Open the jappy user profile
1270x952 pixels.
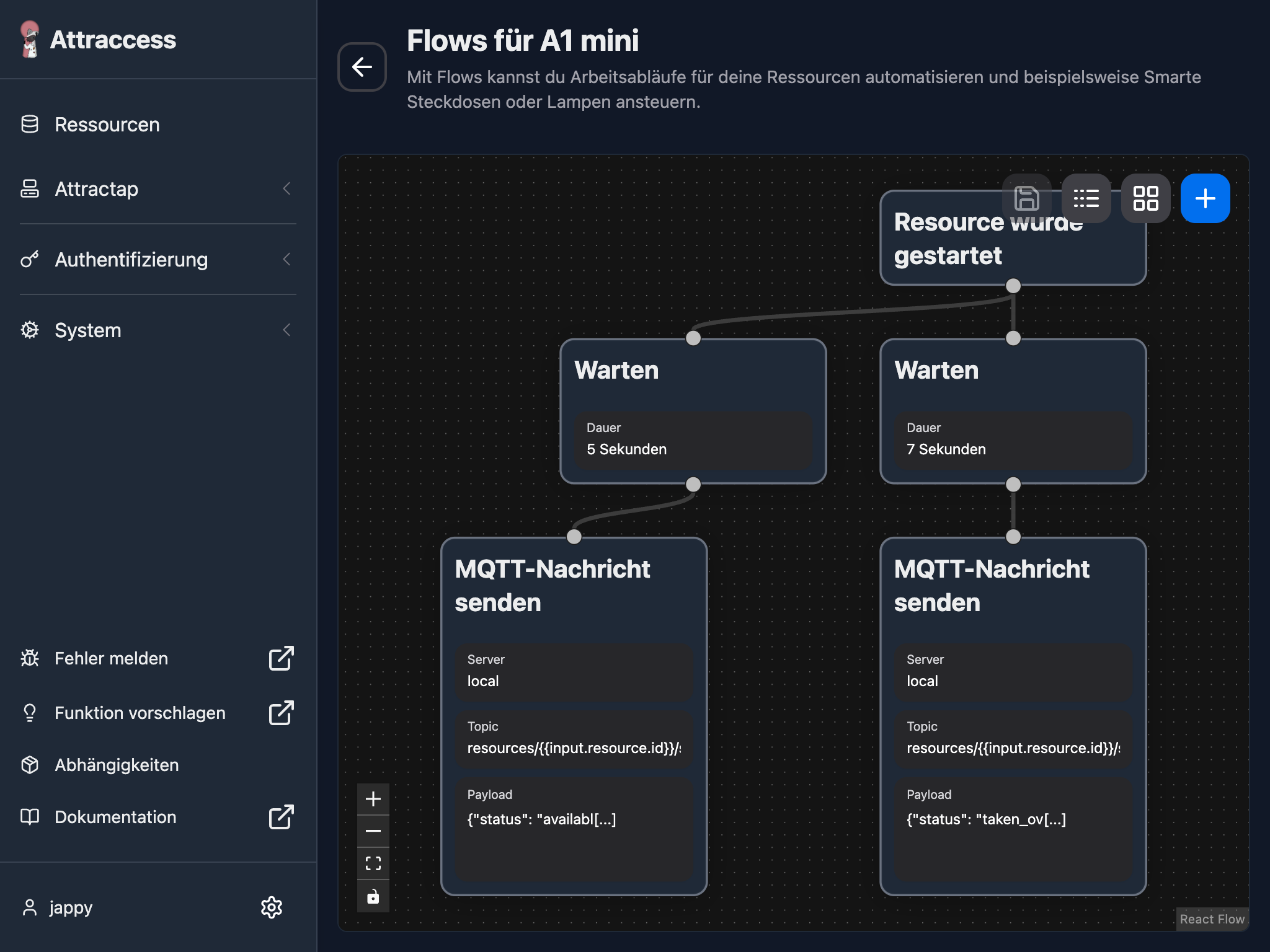71,907
